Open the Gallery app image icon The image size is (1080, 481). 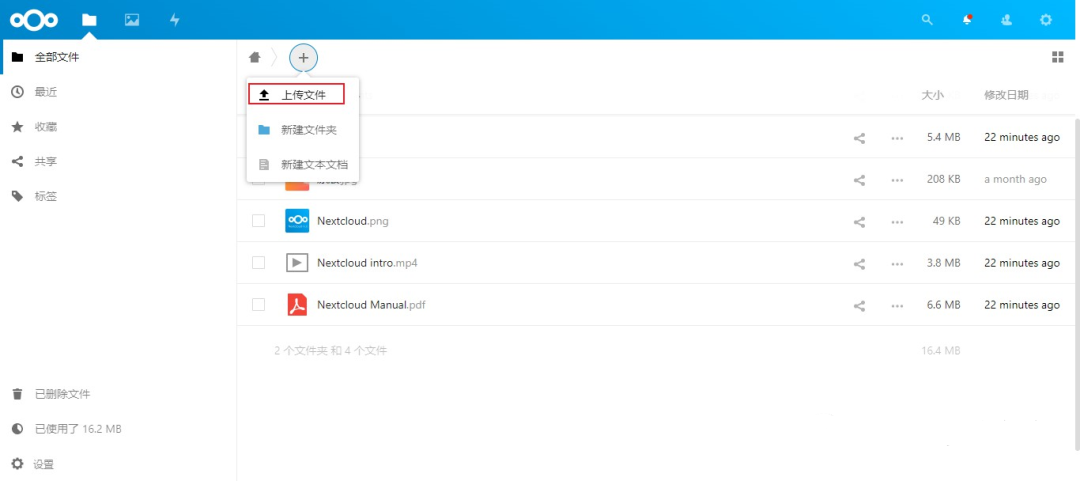(x=132, y=20)
